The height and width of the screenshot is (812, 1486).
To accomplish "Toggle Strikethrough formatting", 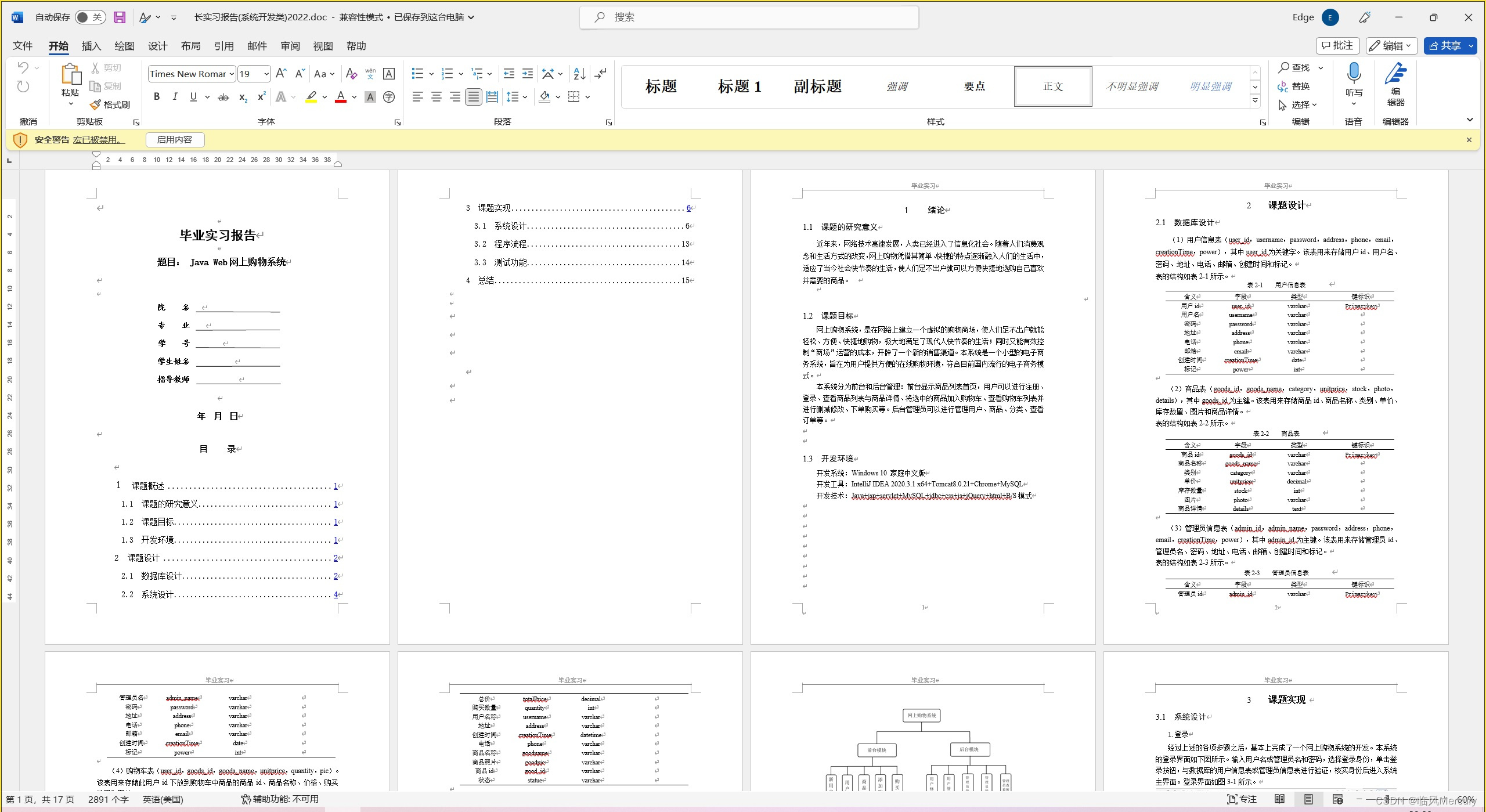I will pyautogui.click(x=223, y=97).
